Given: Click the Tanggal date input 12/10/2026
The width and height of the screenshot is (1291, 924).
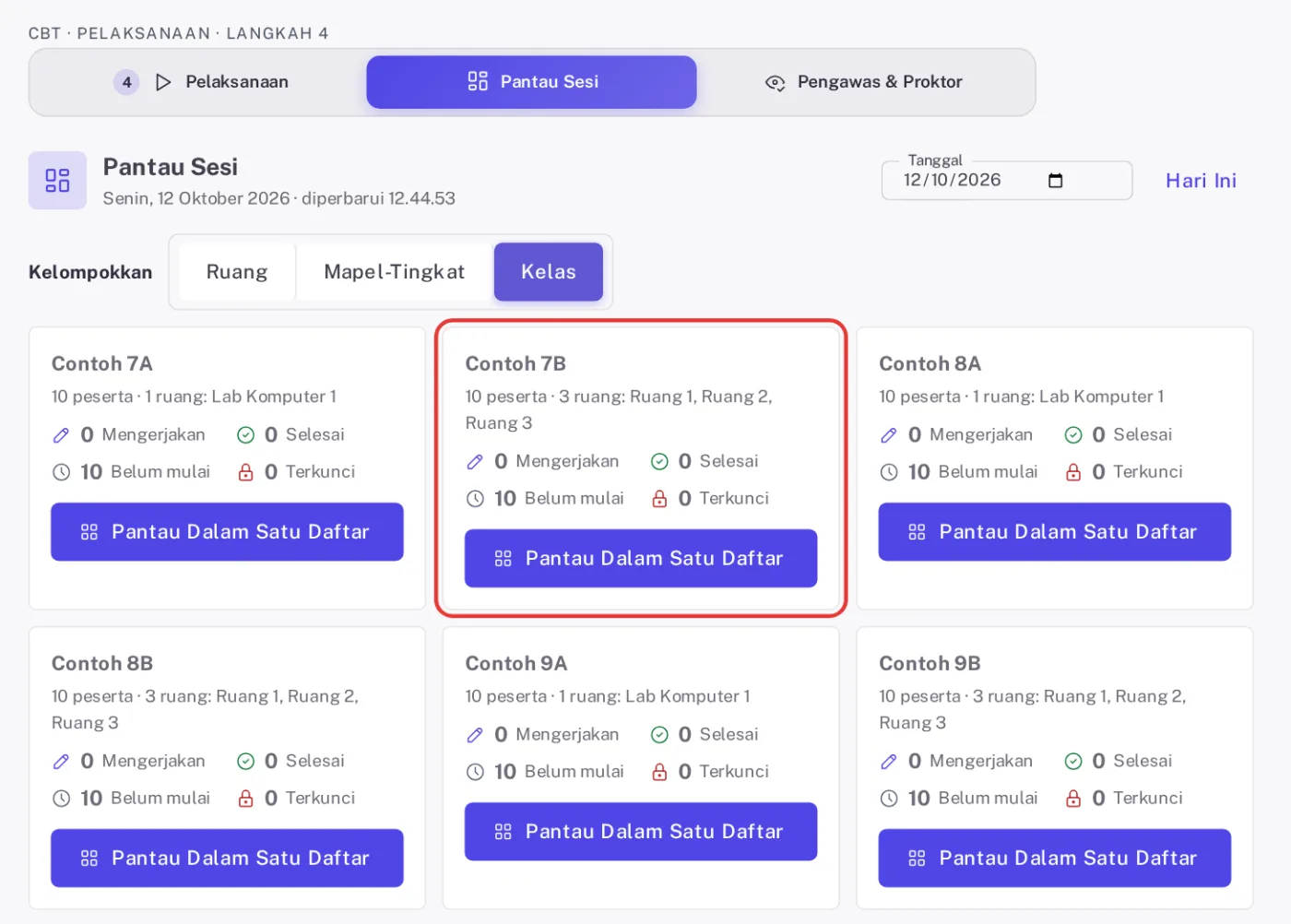Looking at the screenshot, I should click(1006, 181).
